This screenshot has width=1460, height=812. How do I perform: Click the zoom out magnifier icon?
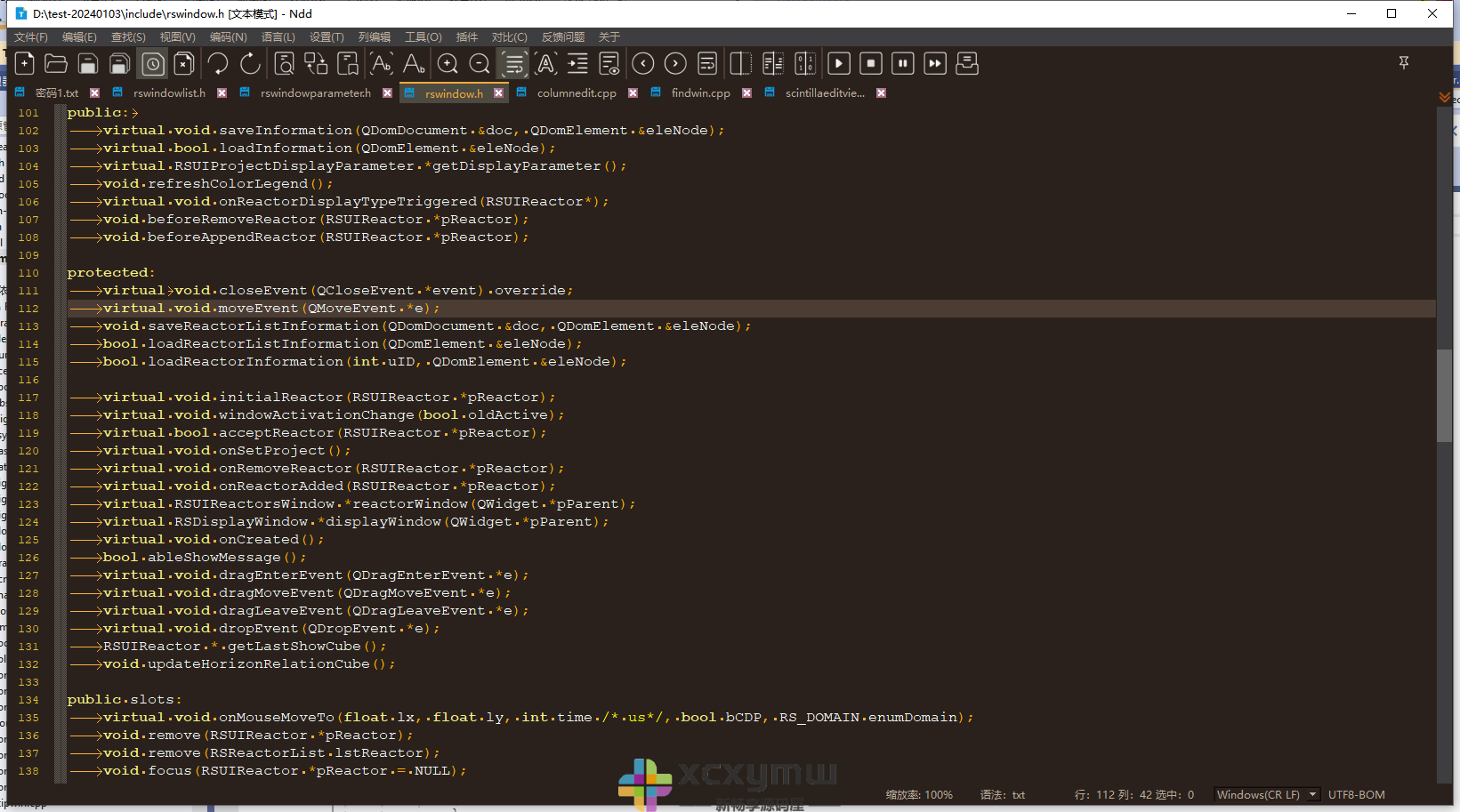[480, 64]
